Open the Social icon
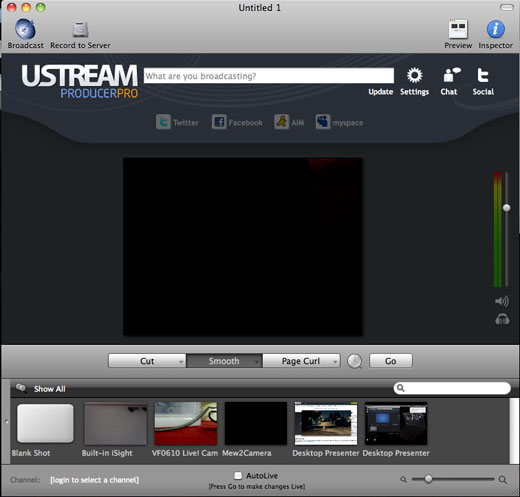Screen dimensions: 520x497 [483, 75]
